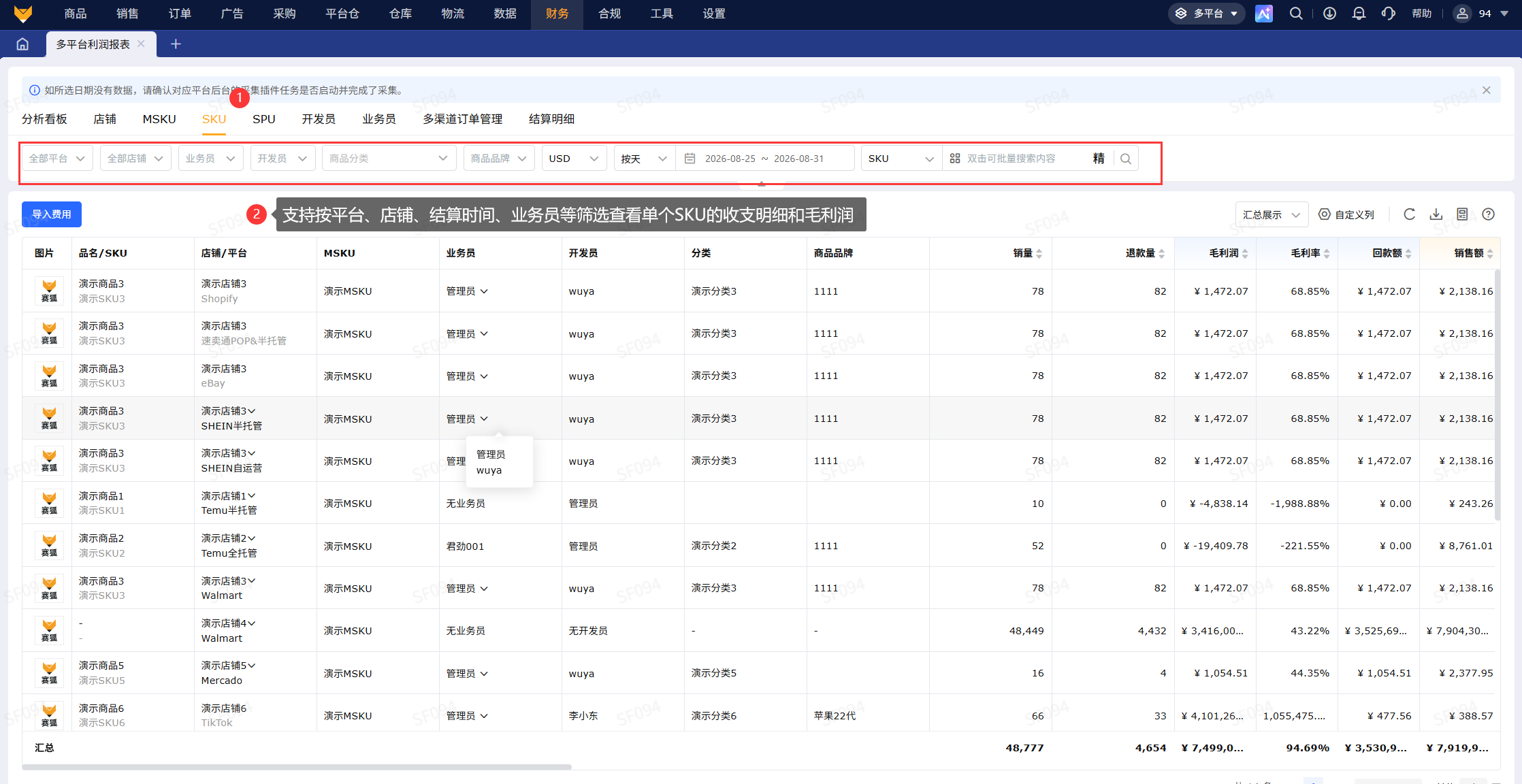Click the filter search magnifier button
The width and height of the screenshot is (1522, 784).
click(1126, 159)
